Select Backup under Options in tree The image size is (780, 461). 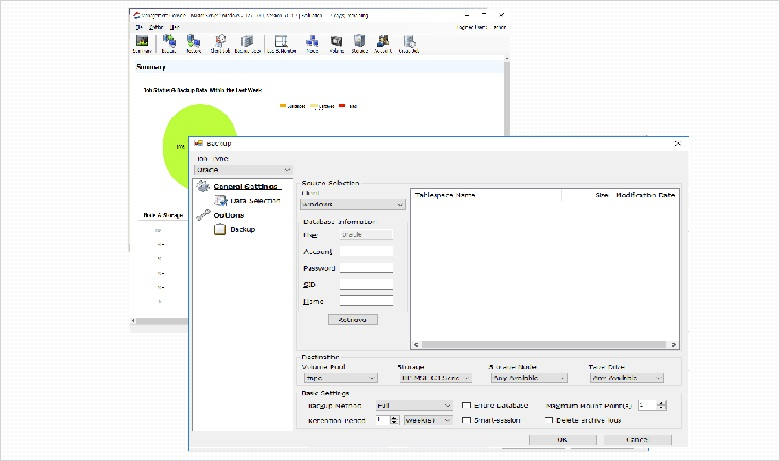243,230
